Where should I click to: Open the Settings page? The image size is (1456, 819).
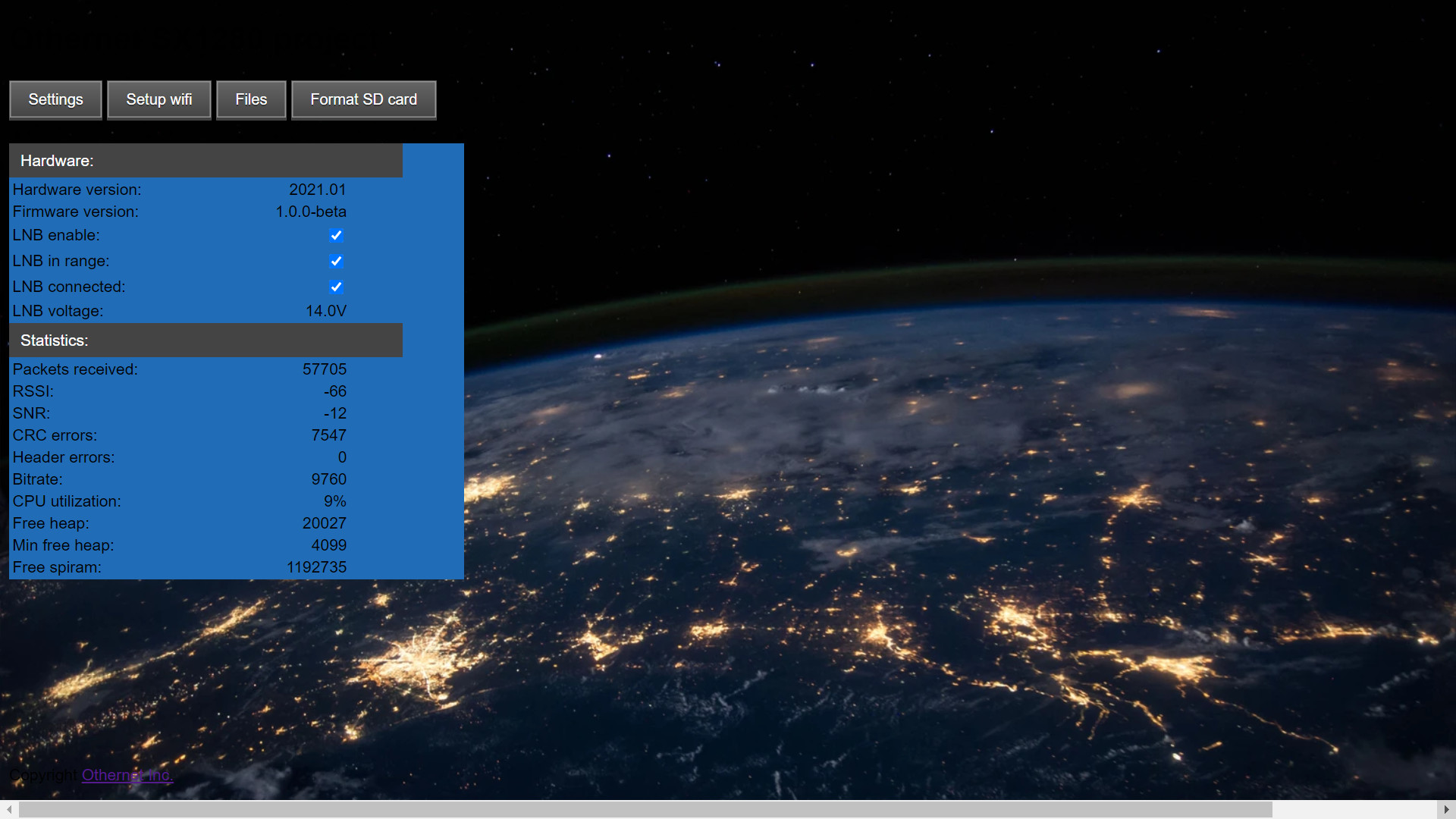[55, 100]
